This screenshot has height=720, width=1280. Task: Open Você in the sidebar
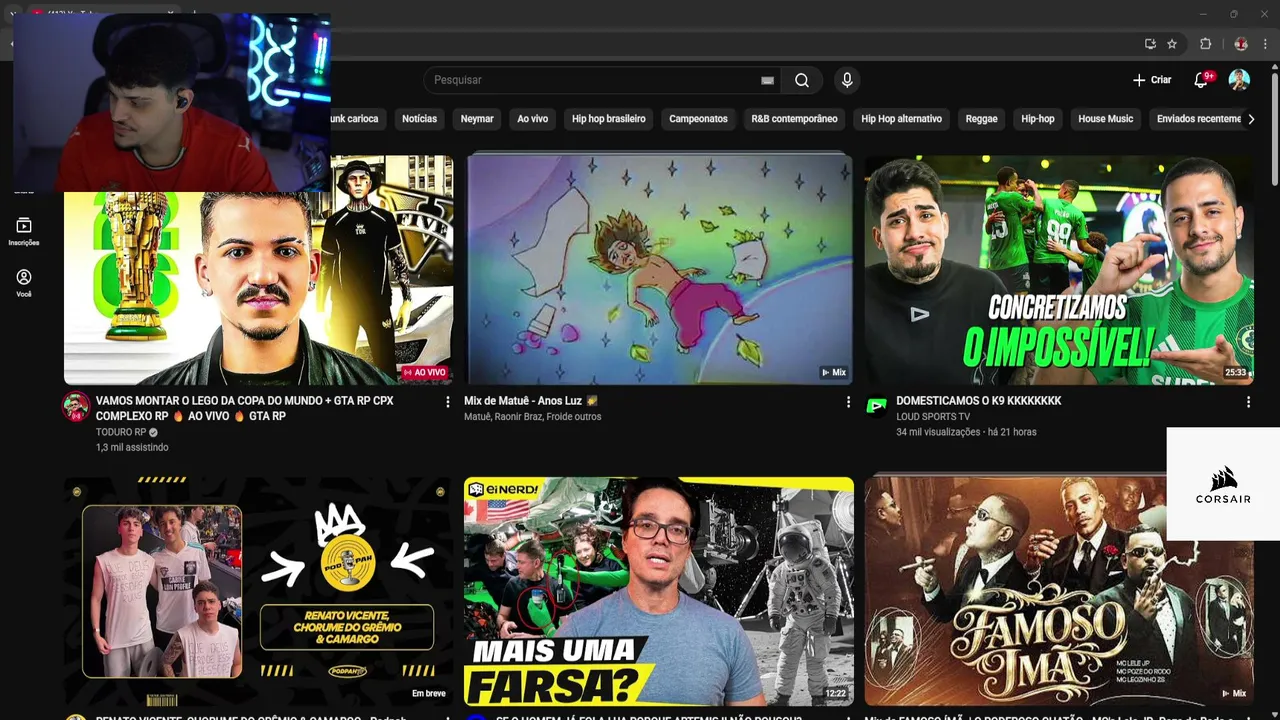24,283
